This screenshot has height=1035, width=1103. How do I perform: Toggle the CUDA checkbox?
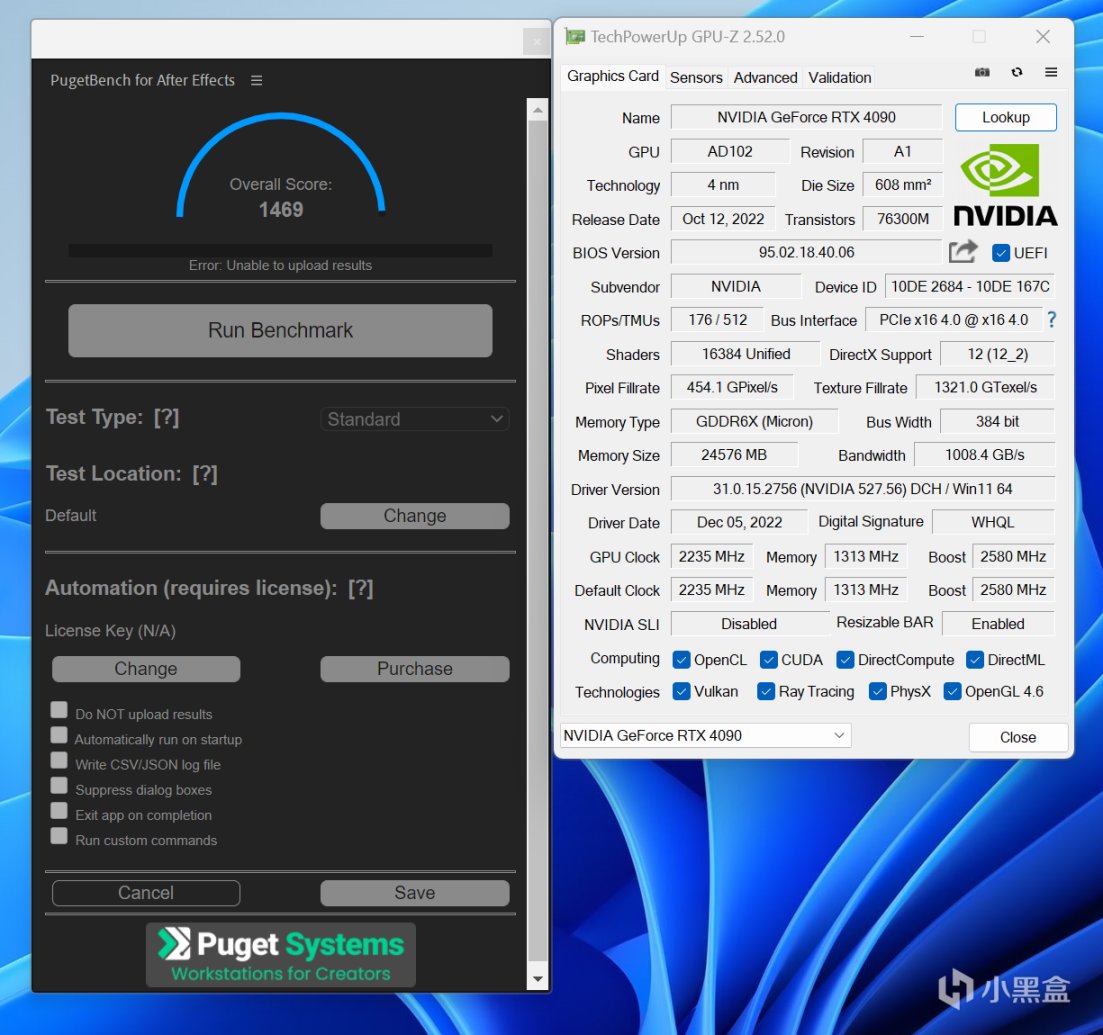click(768, 659)
